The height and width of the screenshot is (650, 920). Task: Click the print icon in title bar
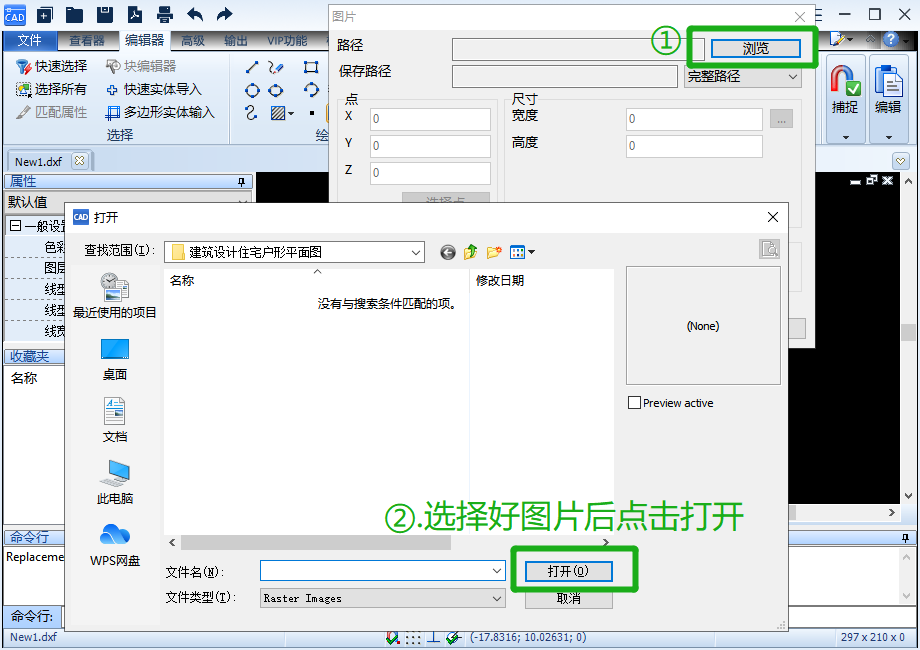click(165, 15)
